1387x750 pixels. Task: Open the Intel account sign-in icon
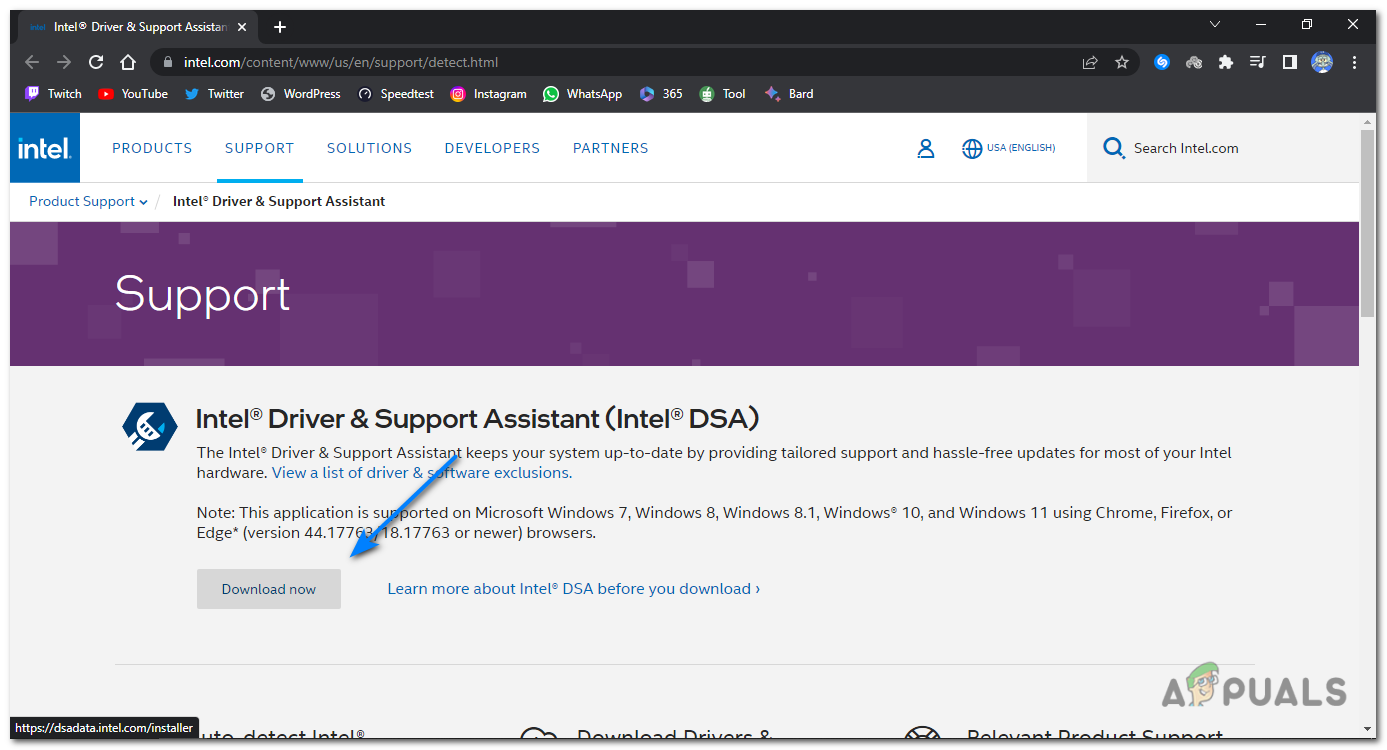[x=926, y=149]
